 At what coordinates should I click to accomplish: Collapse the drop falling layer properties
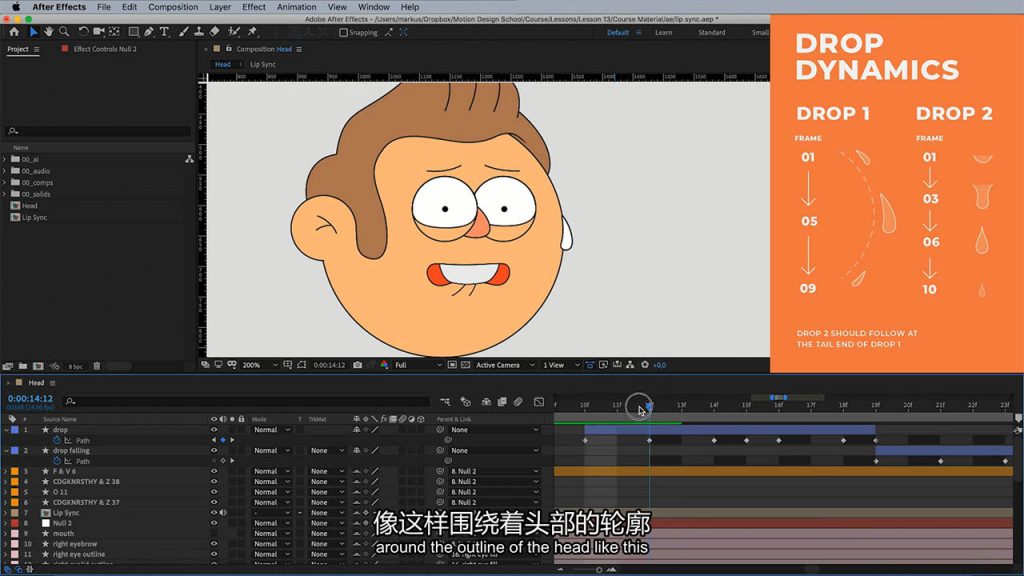(x=6, y=451)
